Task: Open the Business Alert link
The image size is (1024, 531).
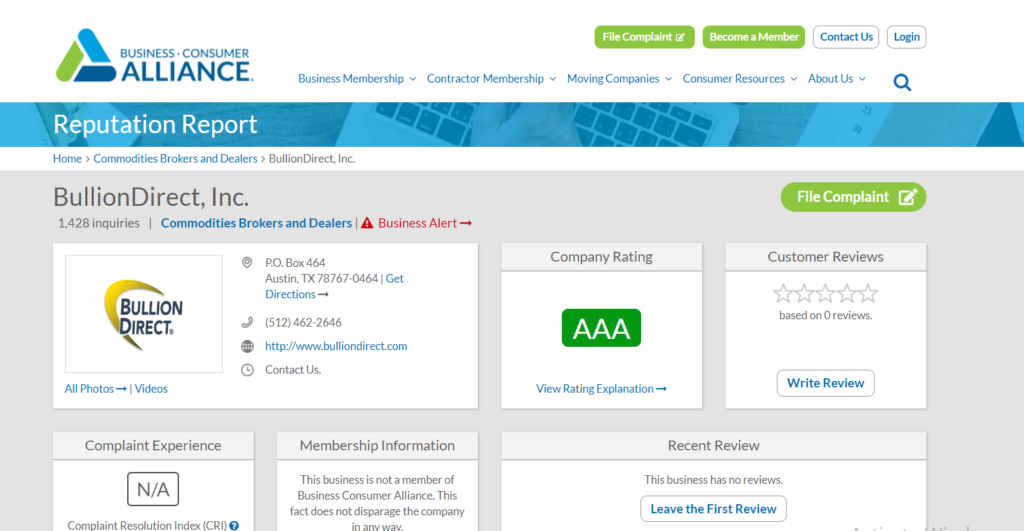Action: [x=424, y=223]
